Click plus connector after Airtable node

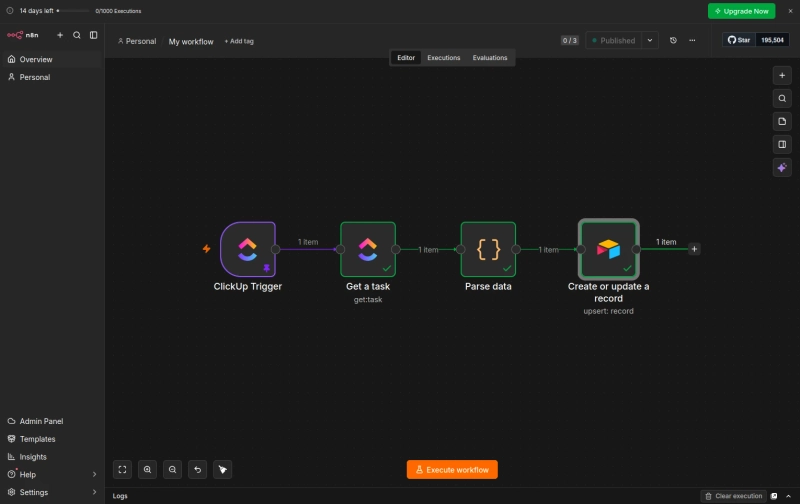click(694, 249)
